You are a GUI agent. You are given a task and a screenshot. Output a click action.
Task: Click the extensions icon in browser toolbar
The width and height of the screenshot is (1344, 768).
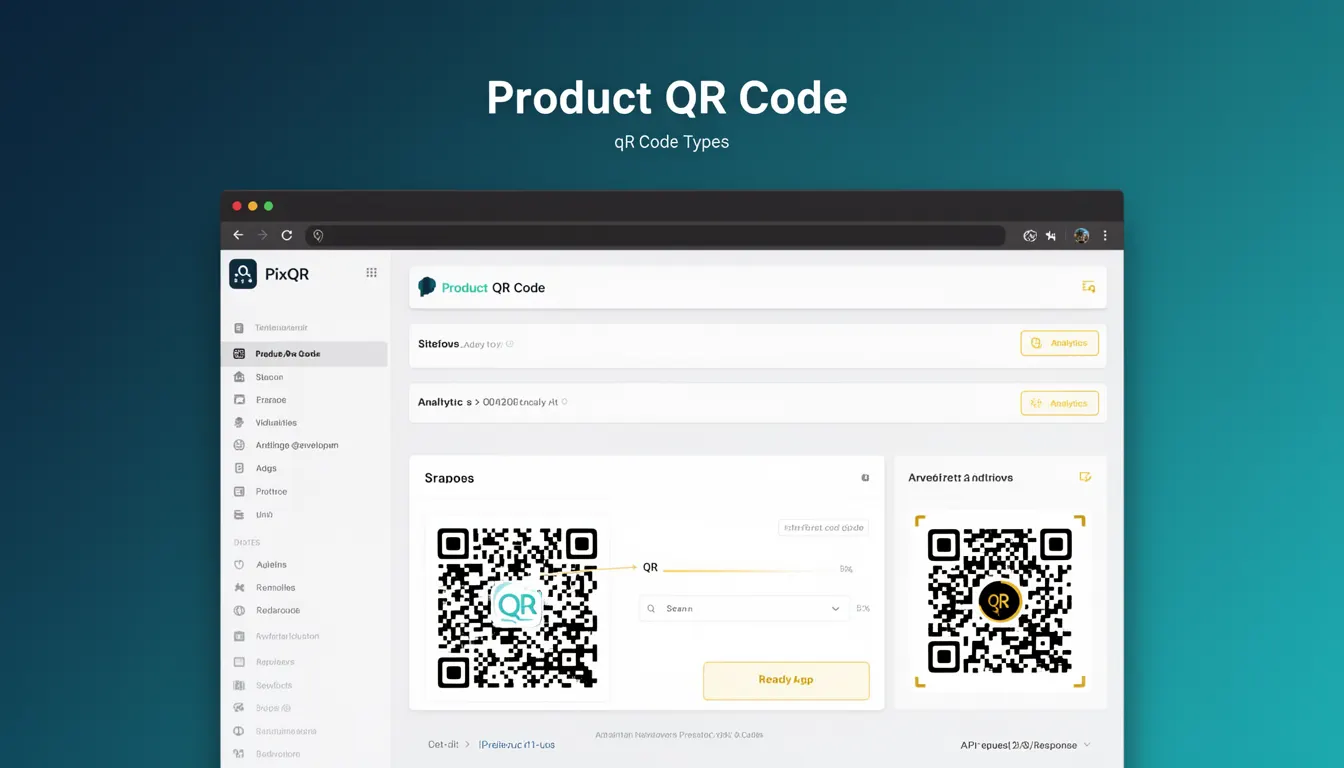coord(1051,236)
